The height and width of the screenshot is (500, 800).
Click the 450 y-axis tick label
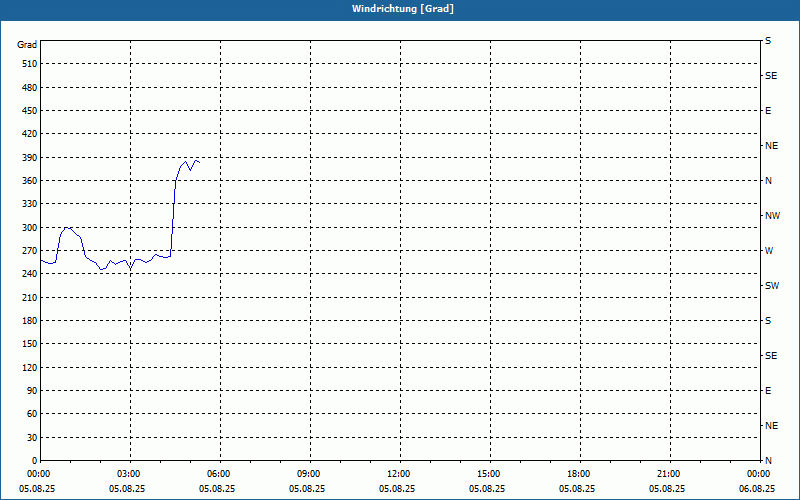click(30, 111)
